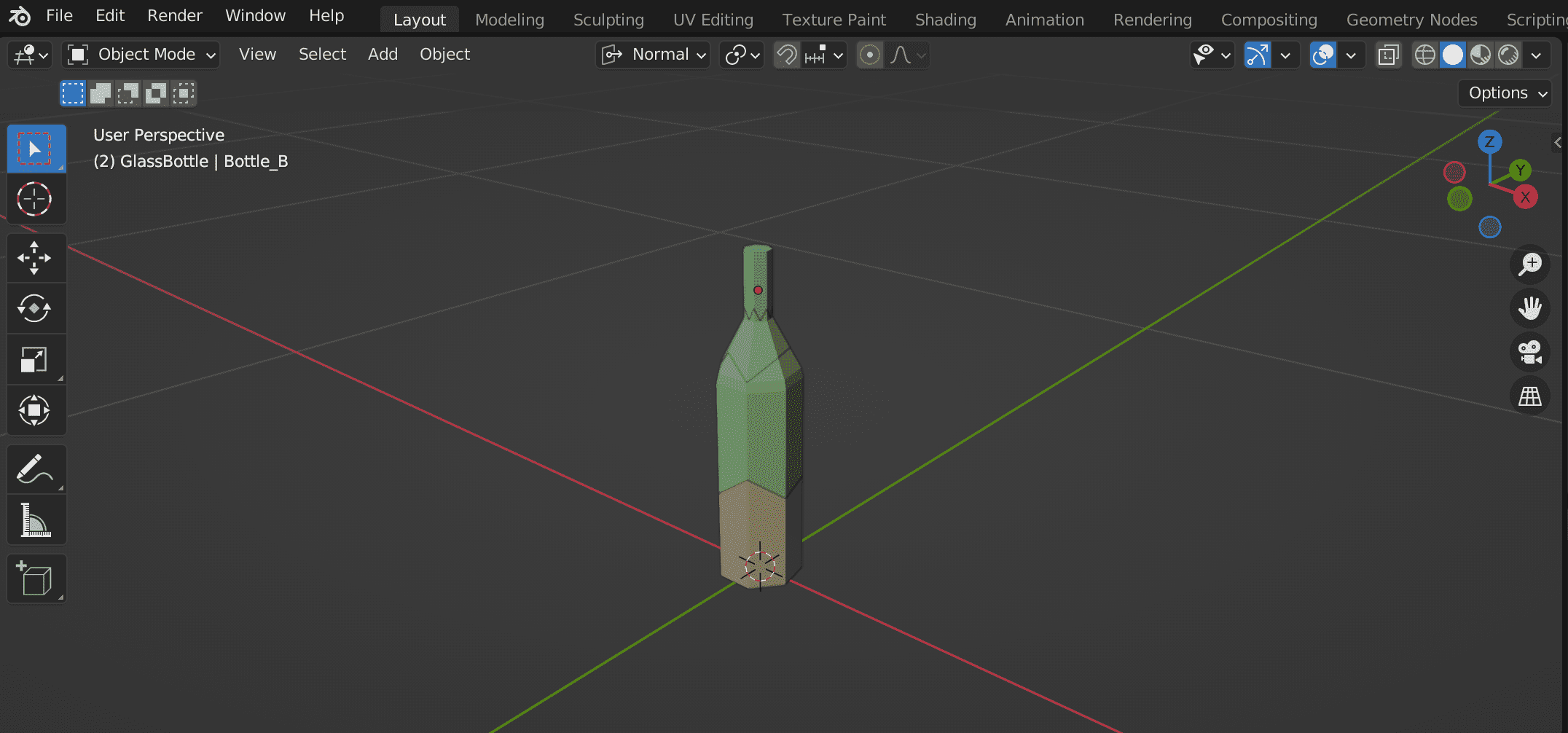The height and width of the screenshot is (733, 1568).
Task: Expand the gizmo options arrow
Action: point(1286,55)
